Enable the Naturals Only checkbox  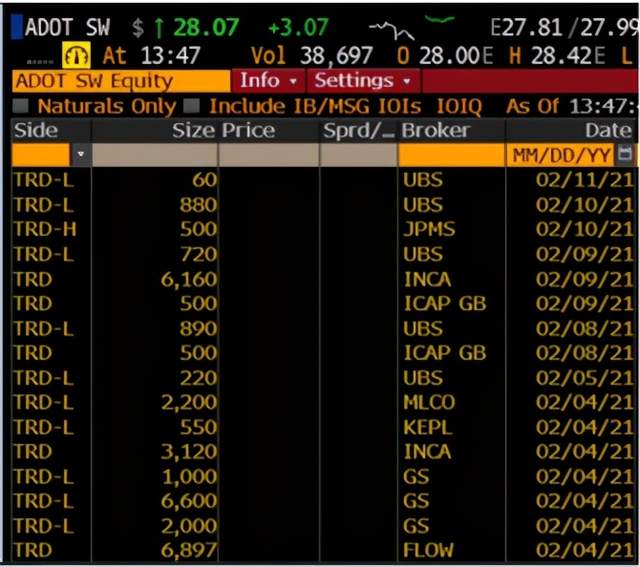pos(20,106)
